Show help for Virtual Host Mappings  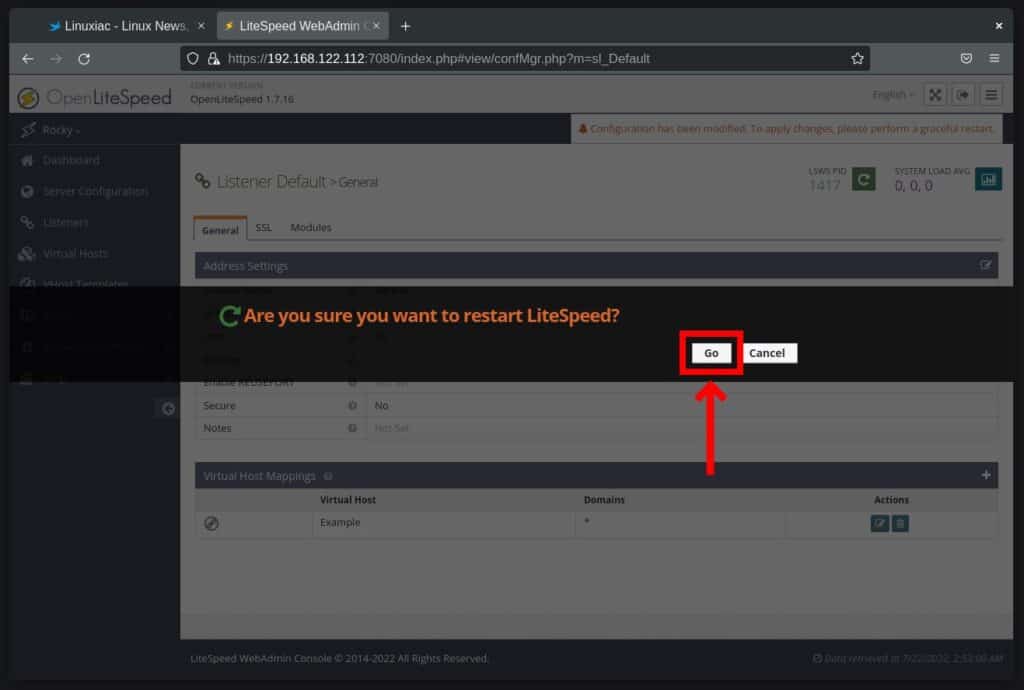point(328,476)
